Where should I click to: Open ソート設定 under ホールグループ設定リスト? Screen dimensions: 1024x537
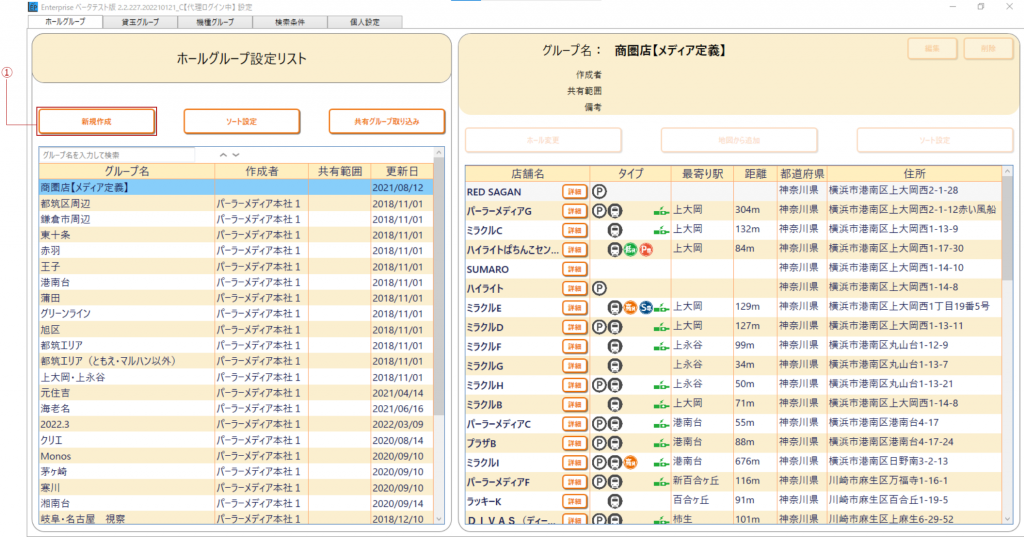tap(242, 122)
